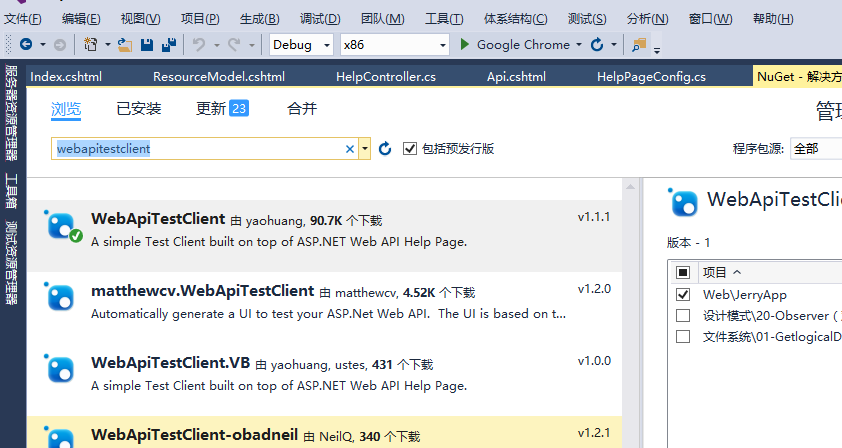Open the 体系结构(C) menu
The height and width of the screenshot is (448, 842).
click(x=516, y=19)
